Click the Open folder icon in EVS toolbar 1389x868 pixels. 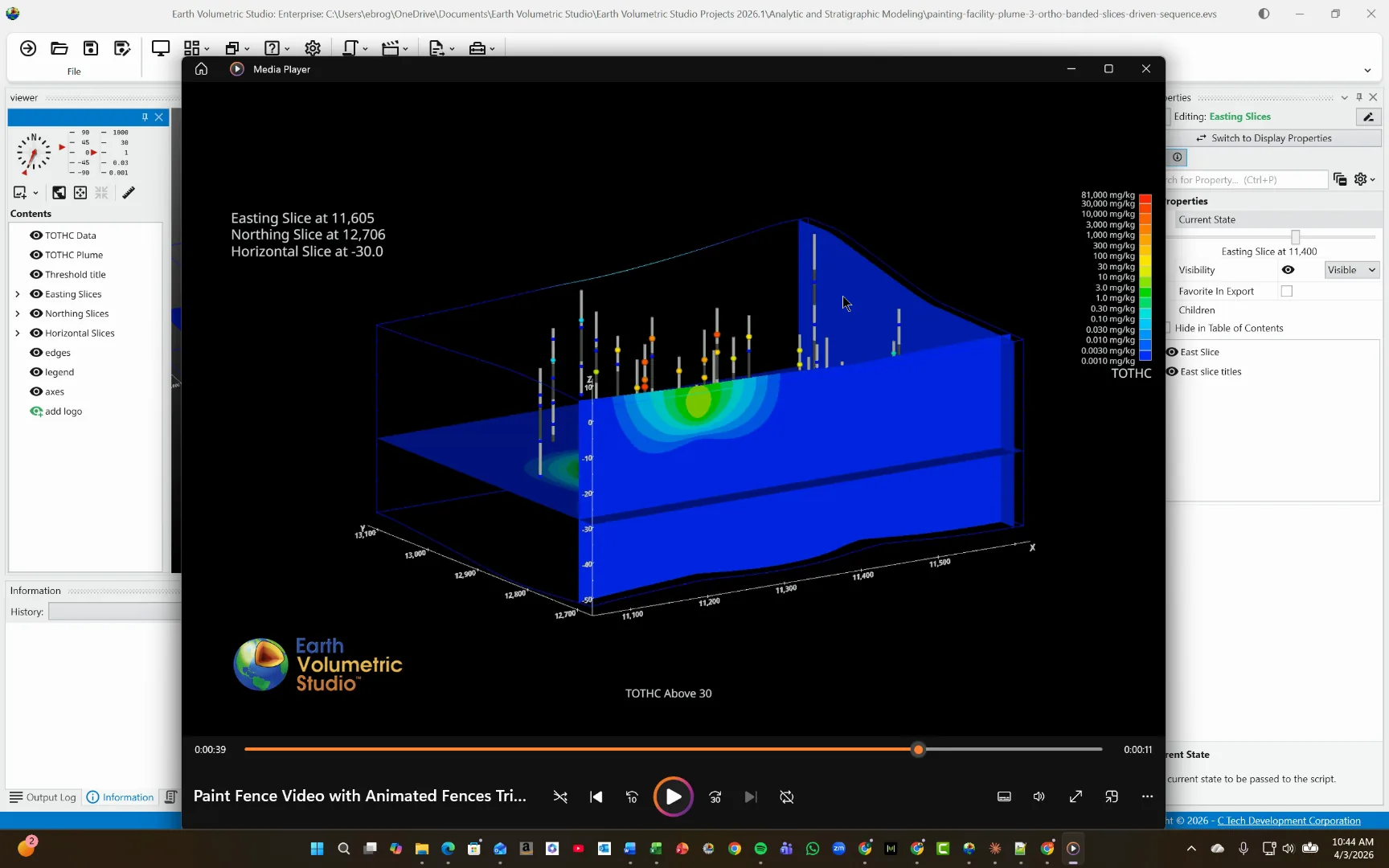tap(59, 48)
